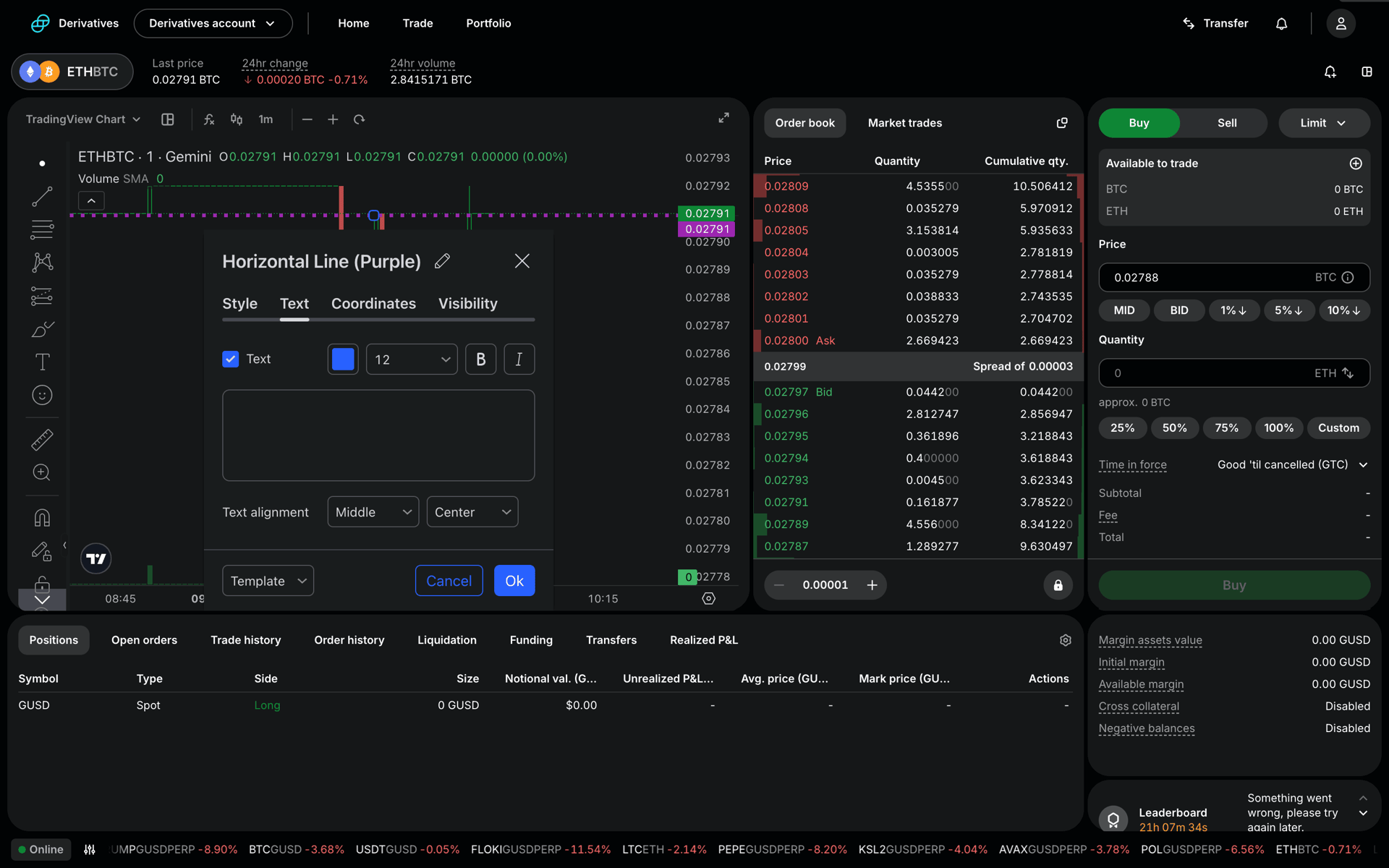This screenshot has width=1389, height=868.
Task: Open font size 12 dropdown
Action: coord(412,359)
